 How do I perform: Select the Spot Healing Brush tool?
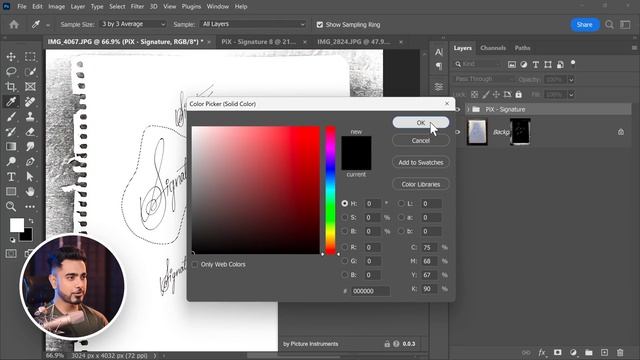(30, 102)
